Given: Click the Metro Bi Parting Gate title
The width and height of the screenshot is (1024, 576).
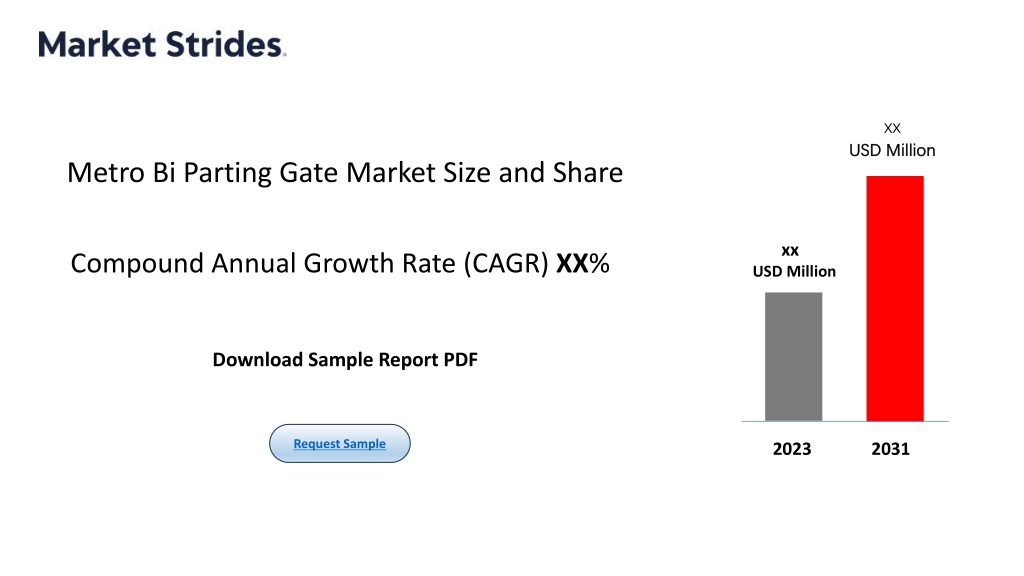Looking at the screenshot, I should [x=345, y=173].
